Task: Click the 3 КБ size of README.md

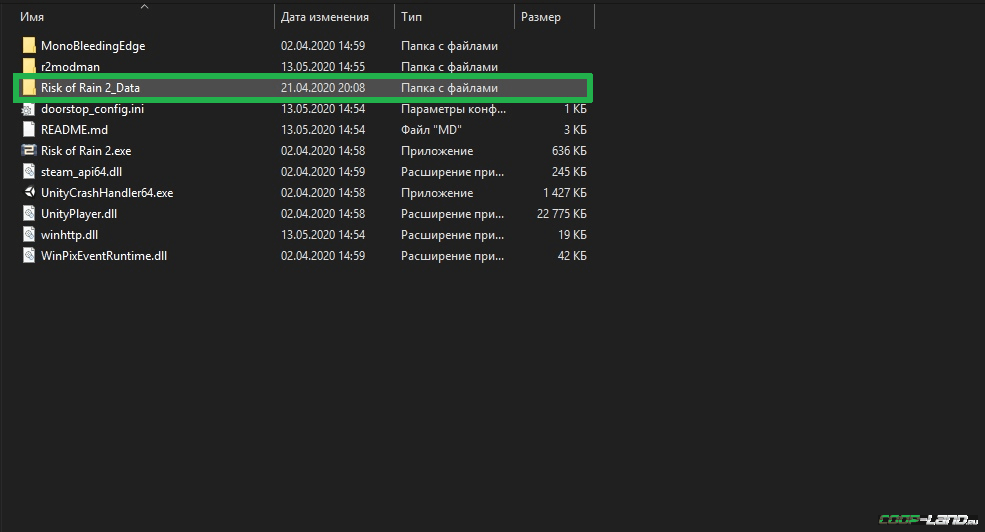Action: pyautogui.click(x=575, y=129)
